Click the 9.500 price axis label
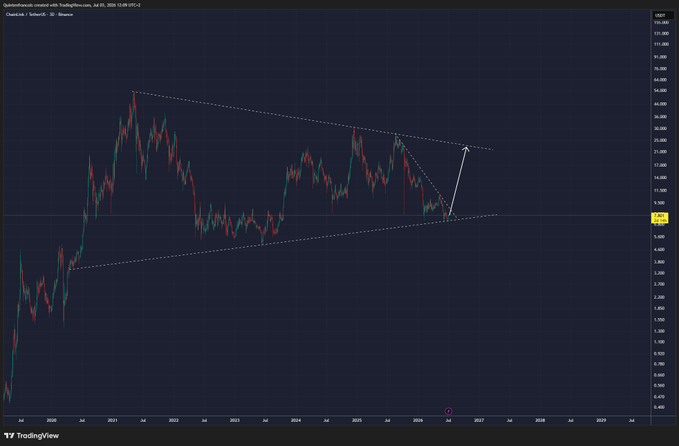This screenshot has height=446, width=679. pyautogui.click(x=660, y=203)
